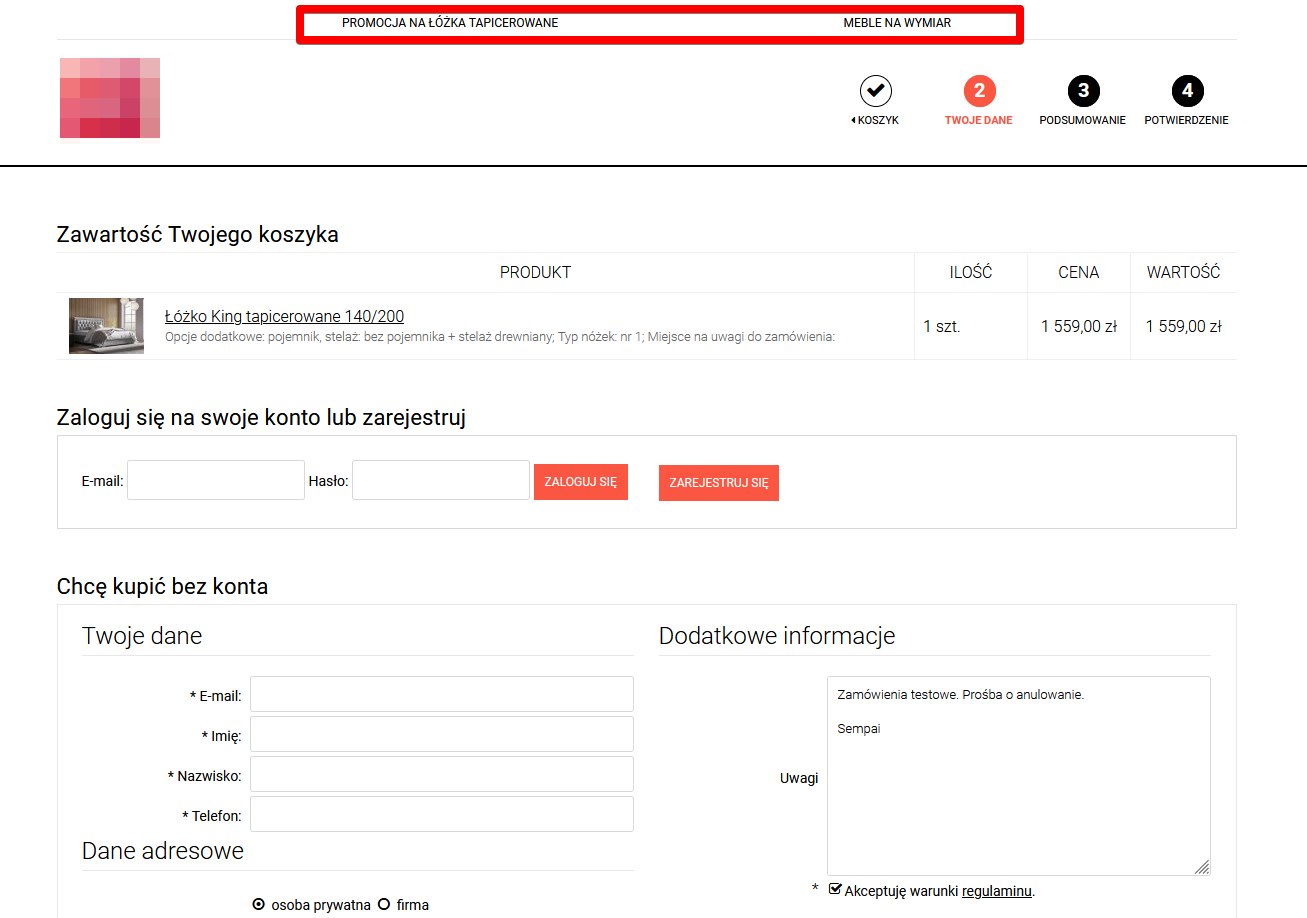The image size is (1307, 918).
Task: Click the Koszyk checkmark step icon
Action: point(875,91)
